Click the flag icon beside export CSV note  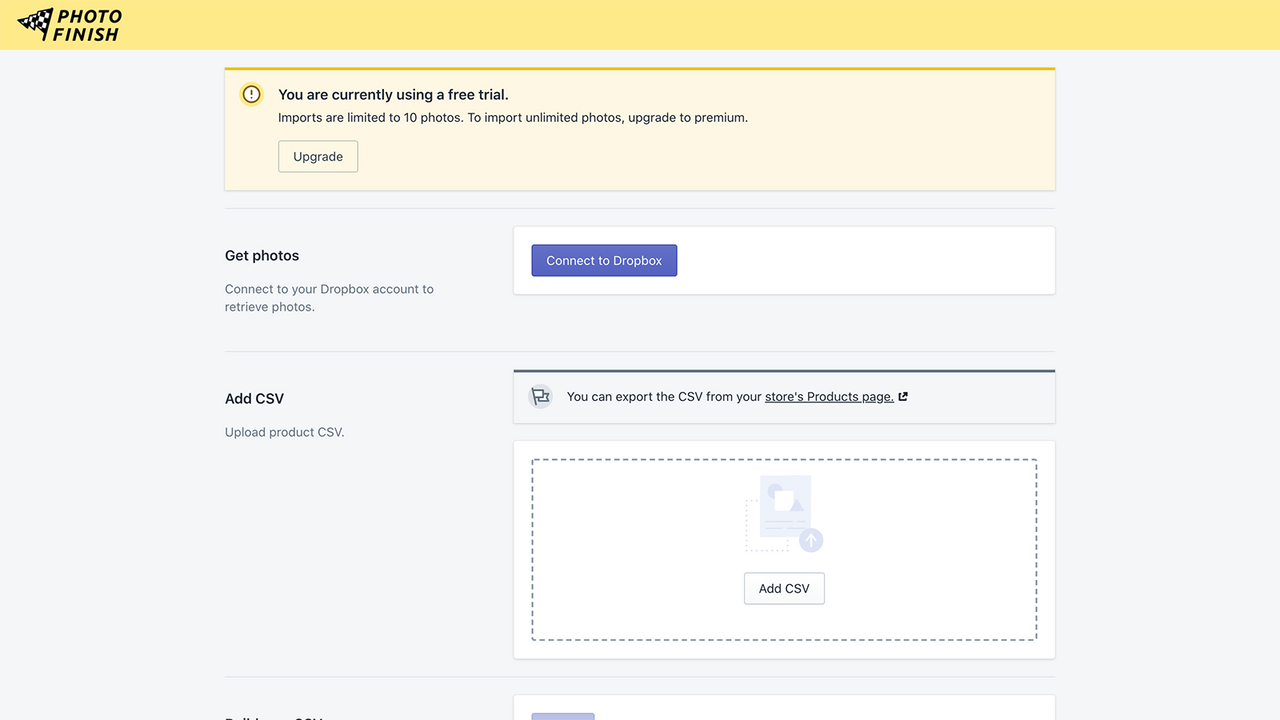pyautogui.click(x=540, y=397)
